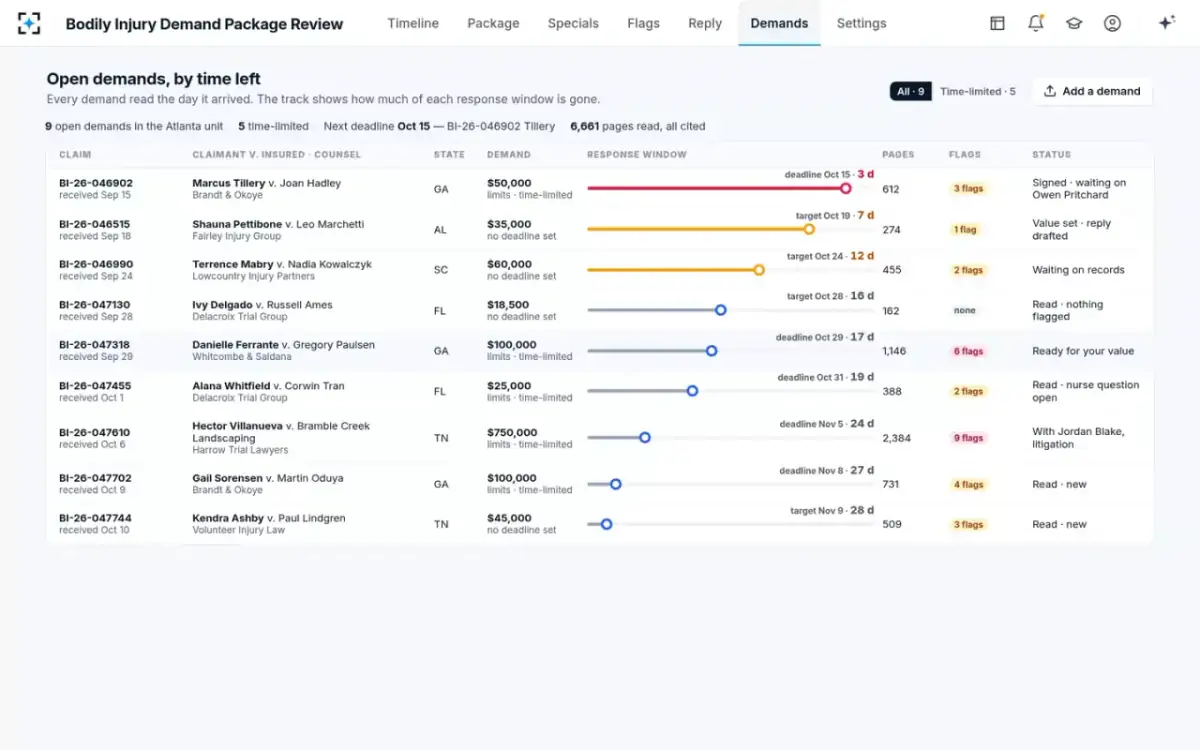Go to the Specials tab
The image size is (1200, 750).
573,23
